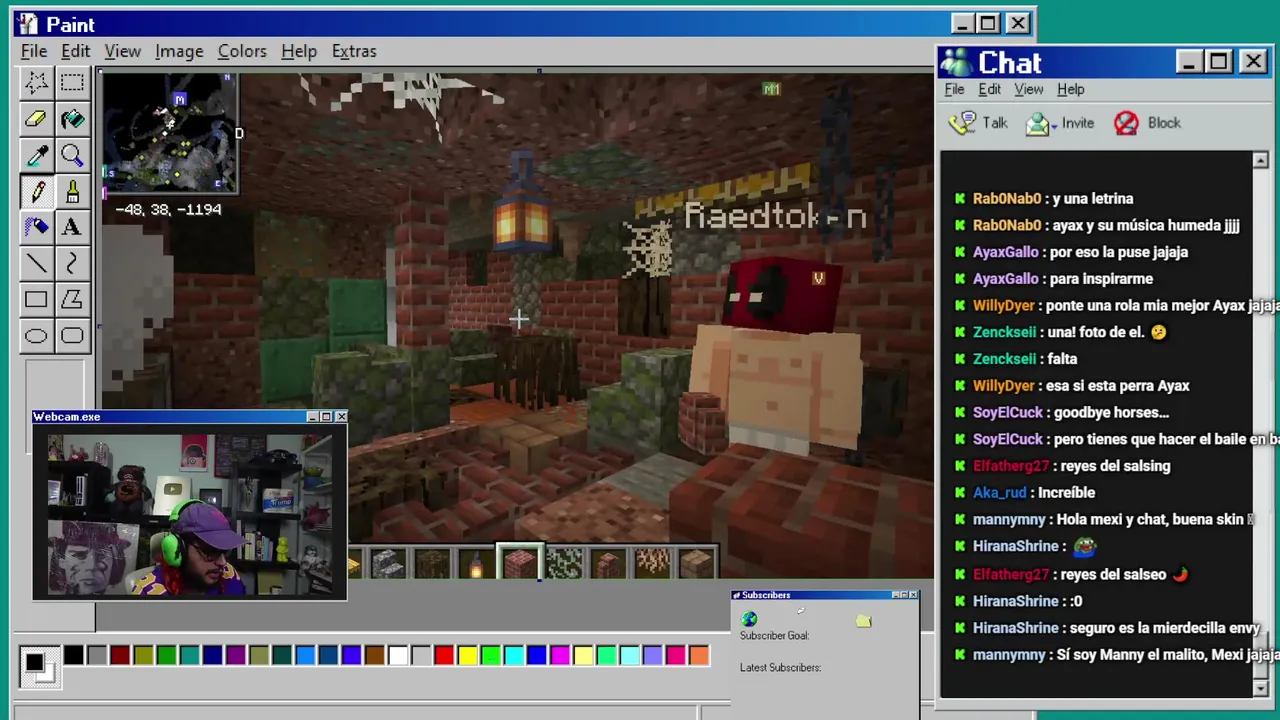Viewport: 1280px width, 720px height.
Task: Select the brick block in the hotbar
Action: click(x=519, y=563)
